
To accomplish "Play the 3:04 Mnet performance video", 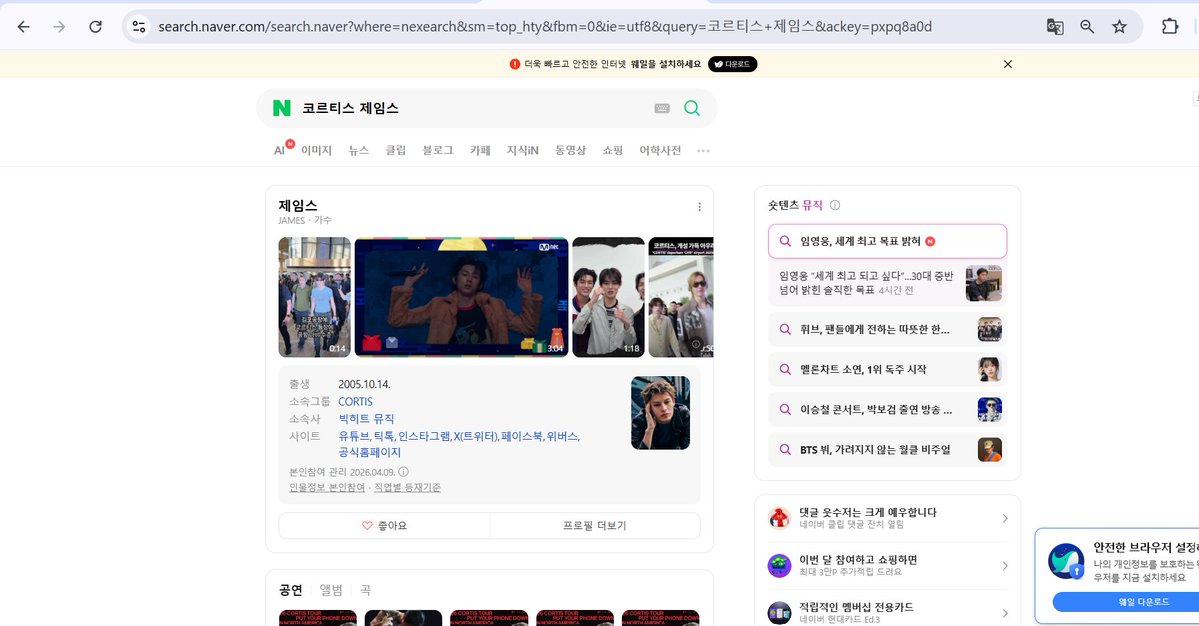I will 461,297.
